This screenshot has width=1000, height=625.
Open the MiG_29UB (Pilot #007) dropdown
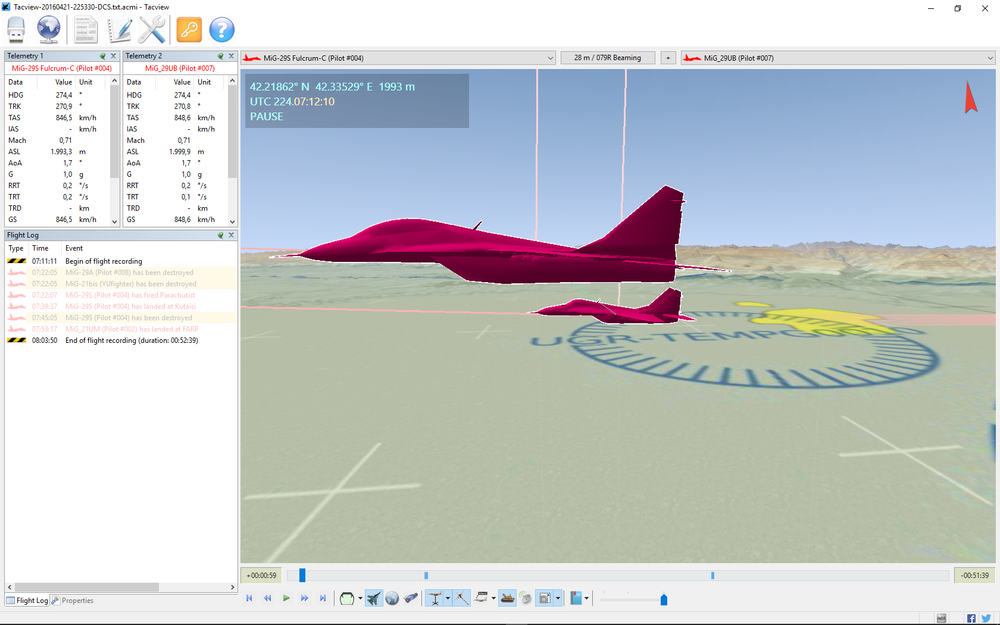pyautogui.click(x=989, y=57)
